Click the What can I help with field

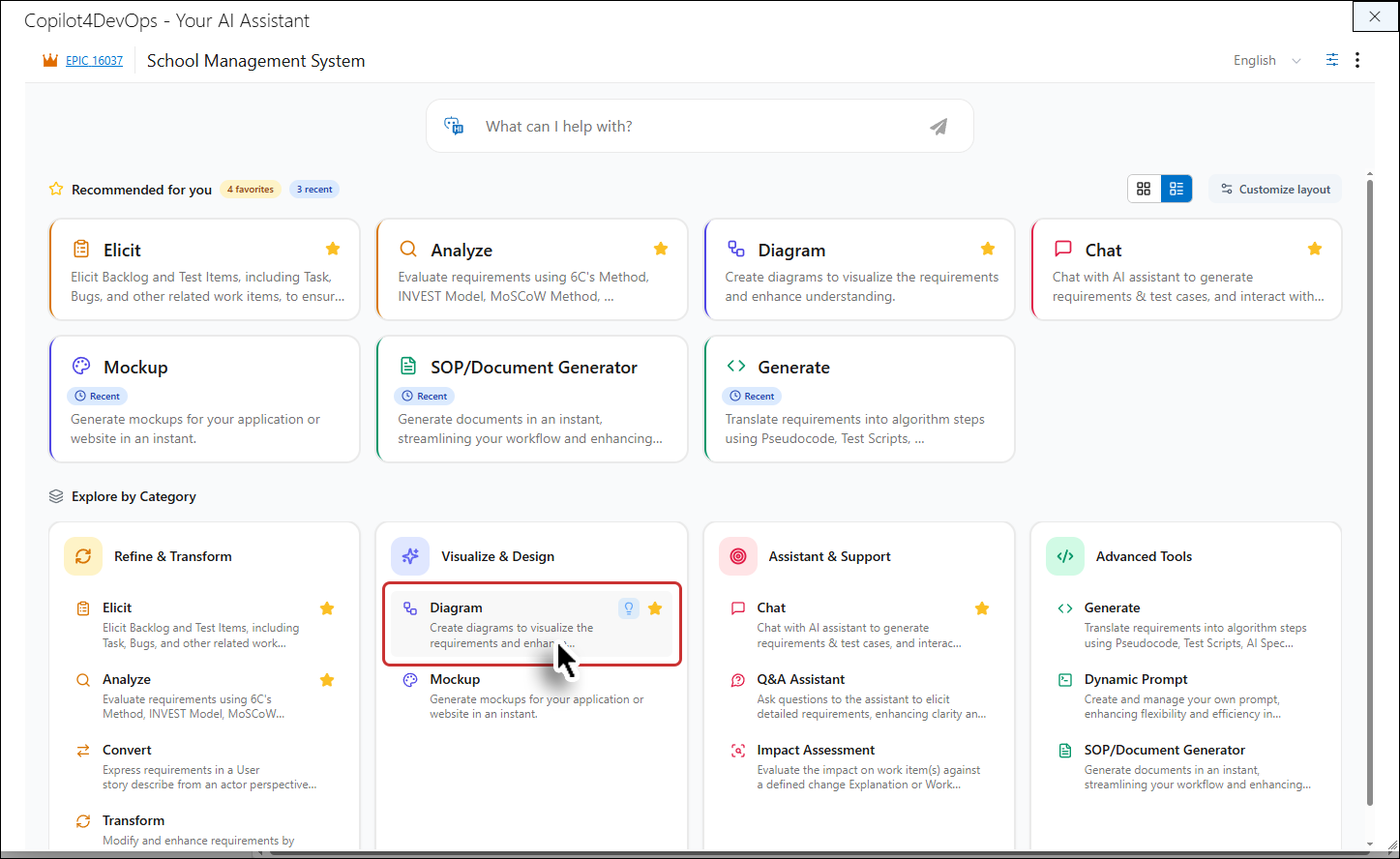click(x=700, y=127)
